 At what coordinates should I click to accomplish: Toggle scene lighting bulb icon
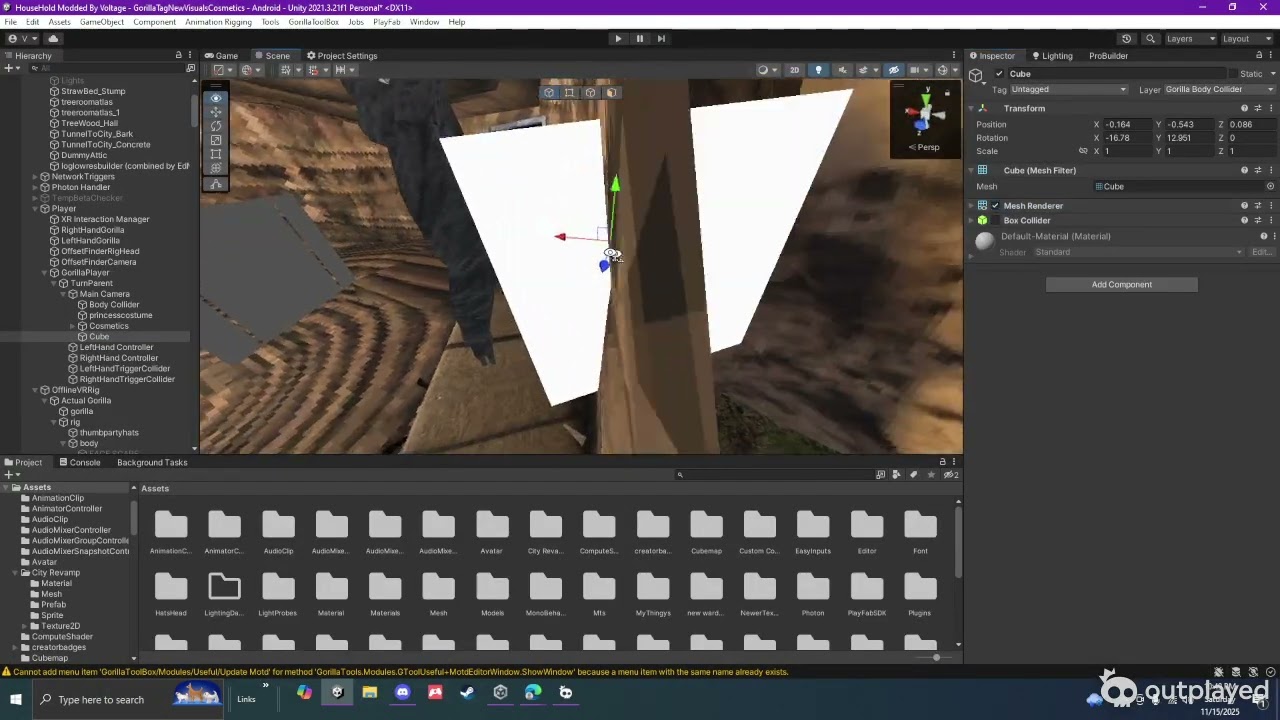tap(818, 70)
